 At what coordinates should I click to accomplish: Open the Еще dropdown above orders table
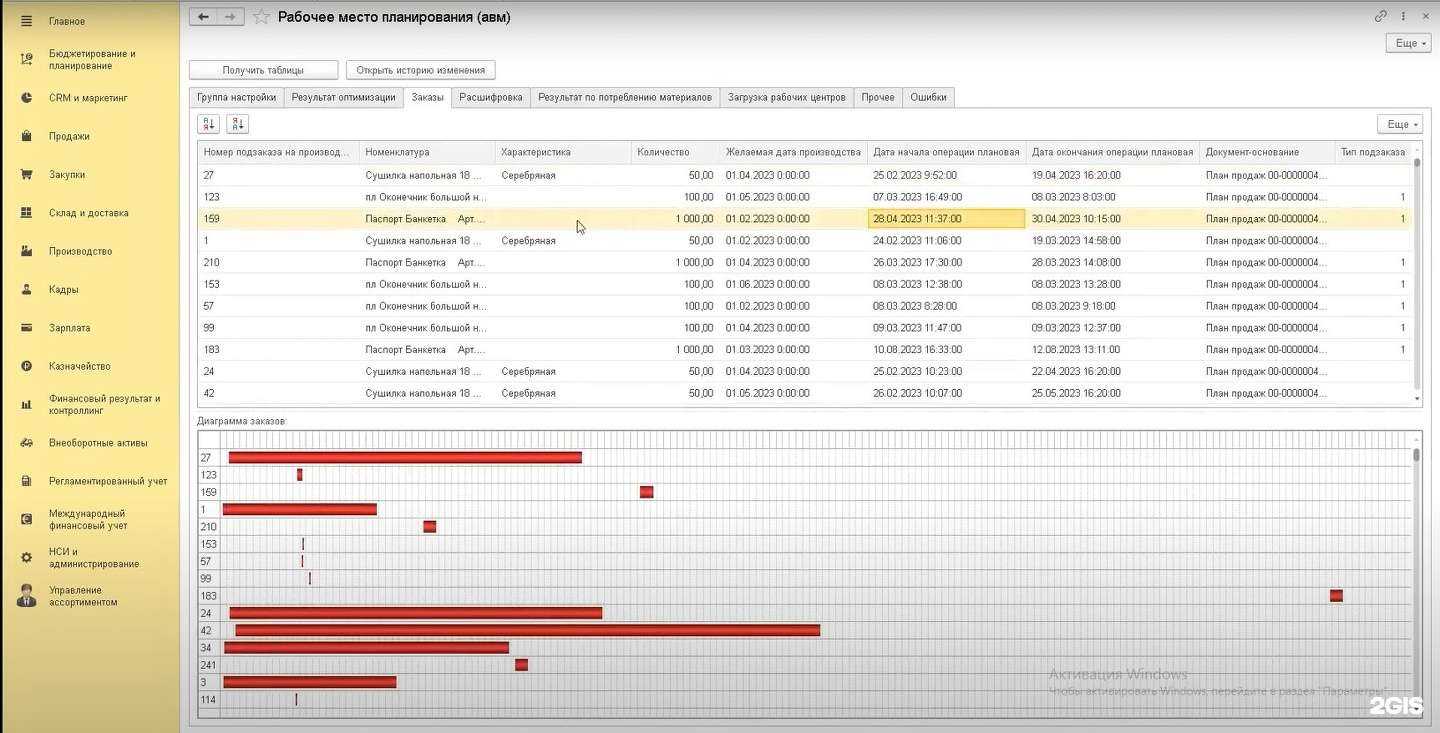pos(1399,124)
